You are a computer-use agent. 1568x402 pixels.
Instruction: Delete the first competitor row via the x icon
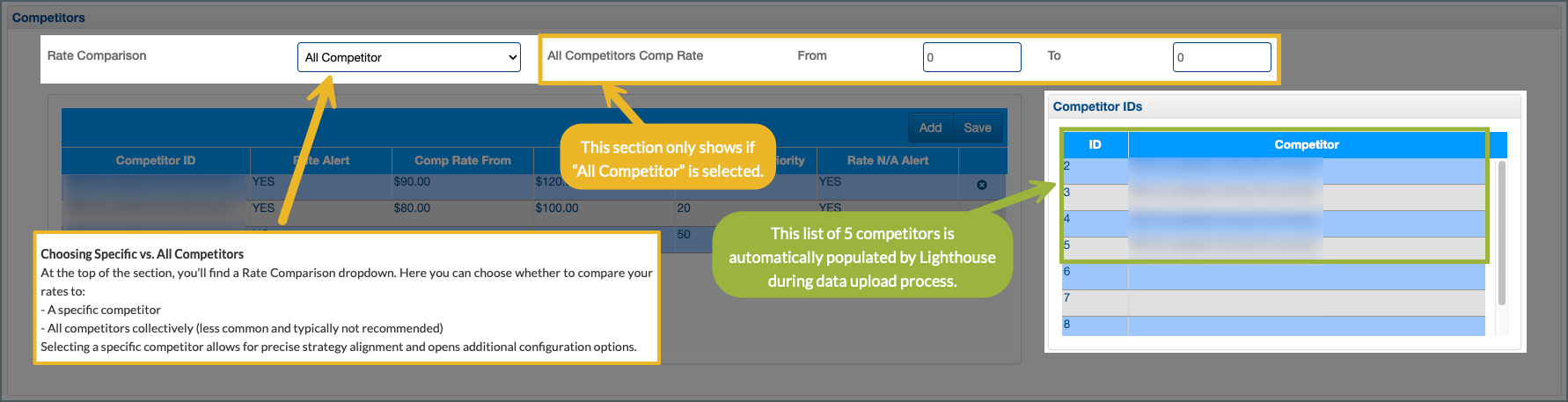(982, 185)
